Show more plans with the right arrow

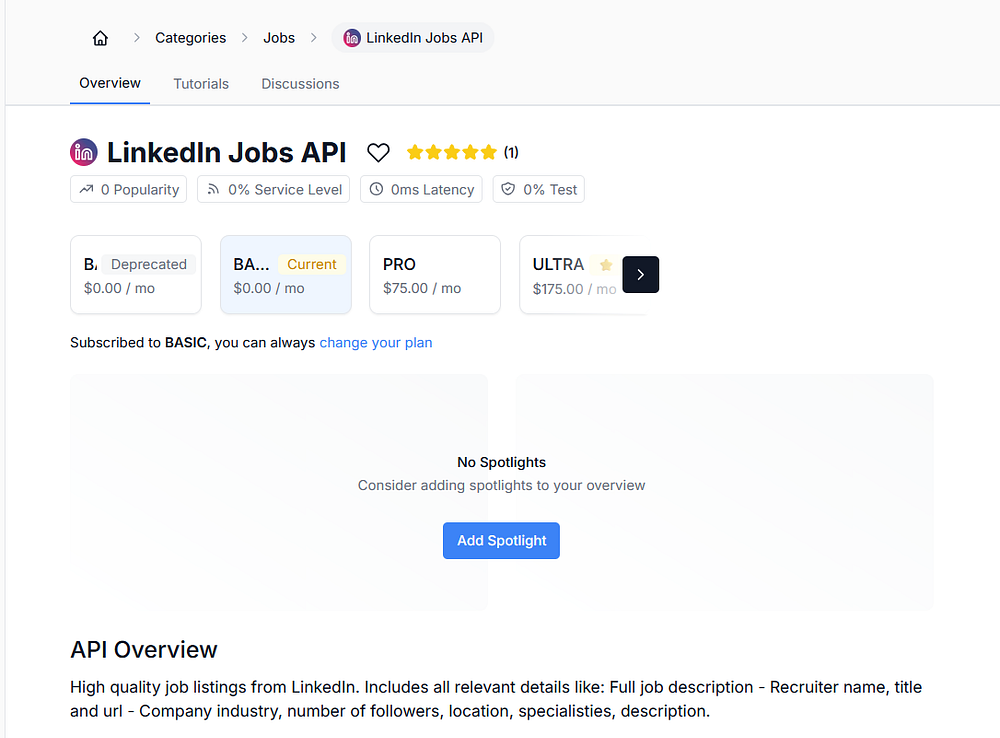pyautogui.click(x=640, y=275)
